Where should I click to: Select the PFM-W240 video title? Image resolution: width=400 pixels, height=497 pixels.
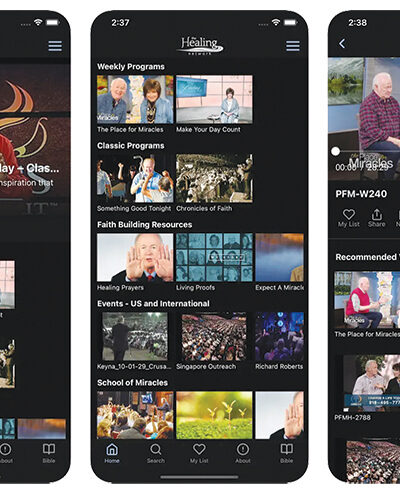361,194
